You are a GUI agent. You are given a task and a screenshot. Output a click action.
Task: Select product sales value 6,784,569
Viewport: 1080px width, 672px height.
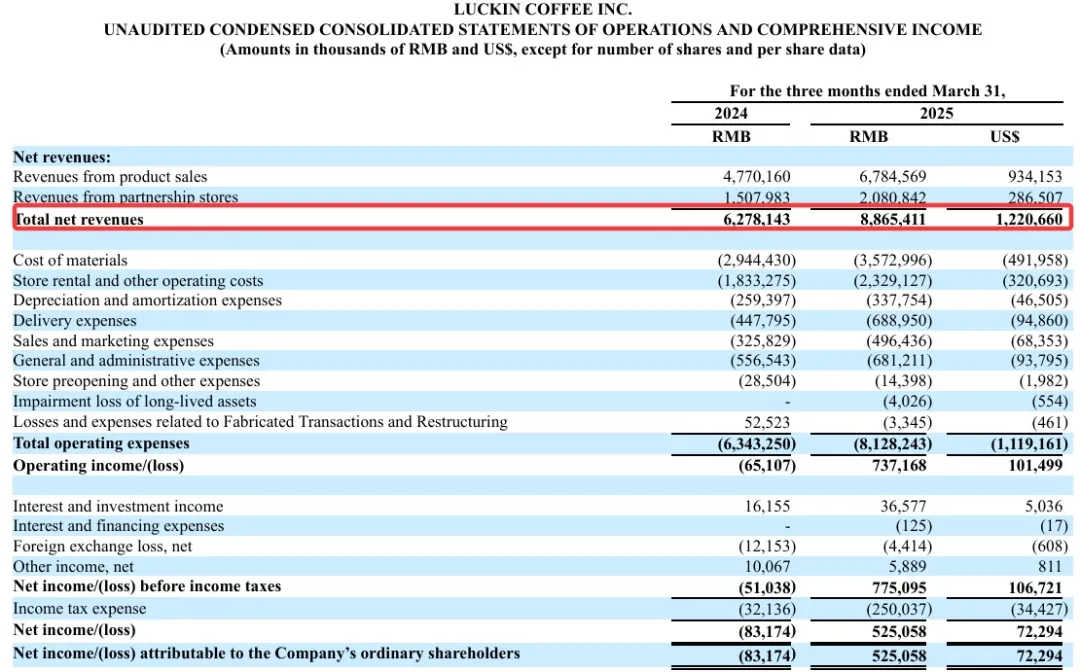click(893, 177)
